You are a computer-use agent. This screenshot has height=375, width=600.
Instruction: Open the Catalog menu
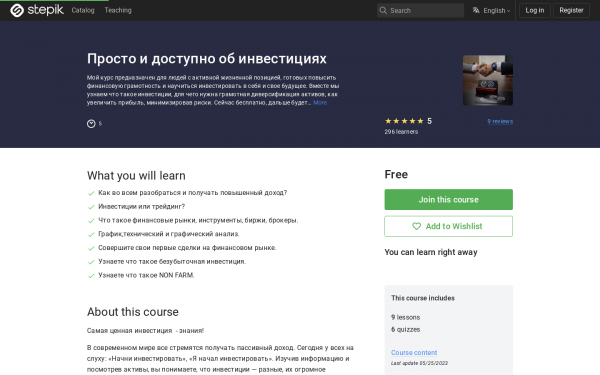tap(83, 10)
